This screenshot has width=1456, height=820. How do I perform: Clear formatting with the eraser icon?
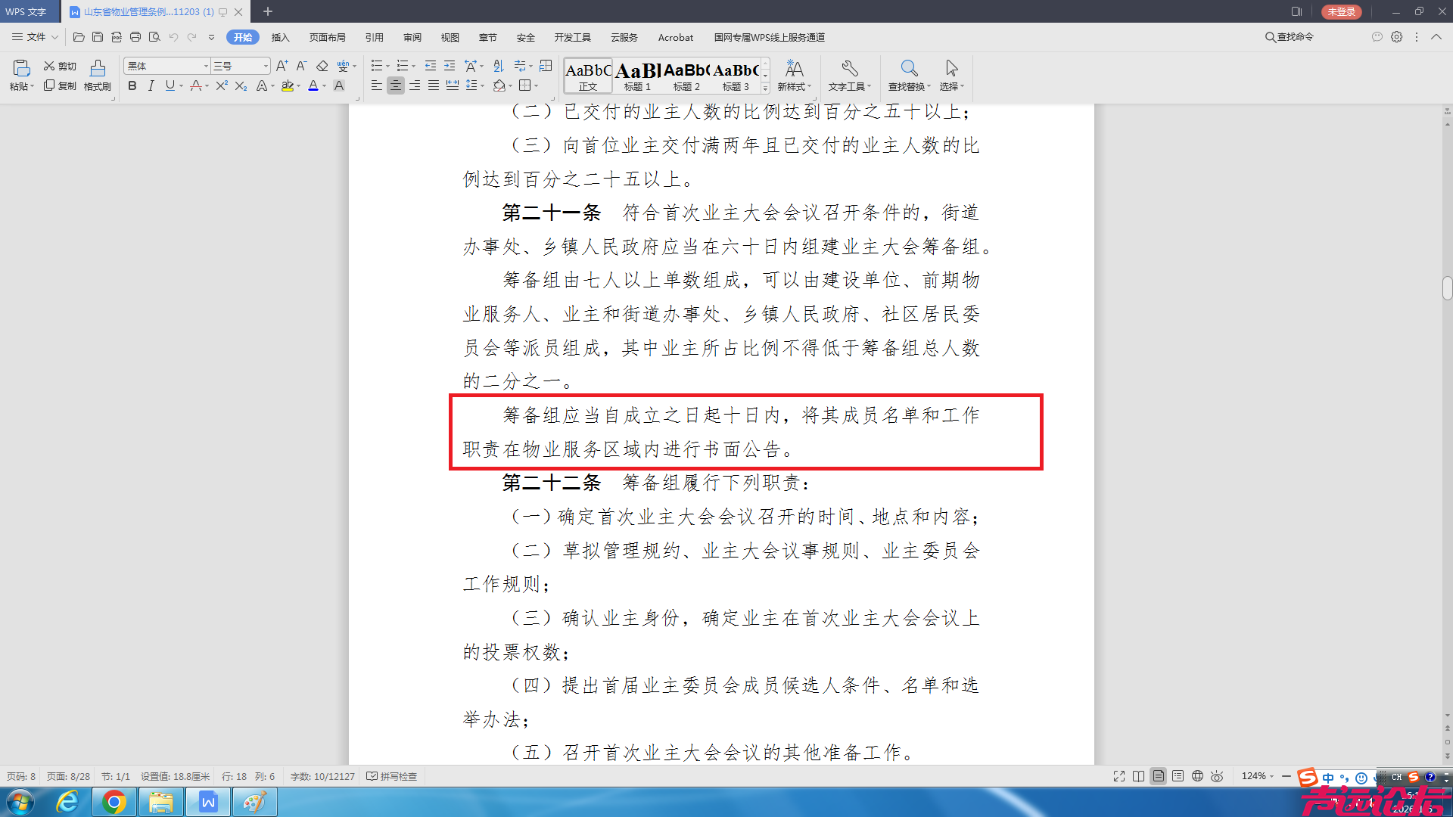click(x=322, y=66)
